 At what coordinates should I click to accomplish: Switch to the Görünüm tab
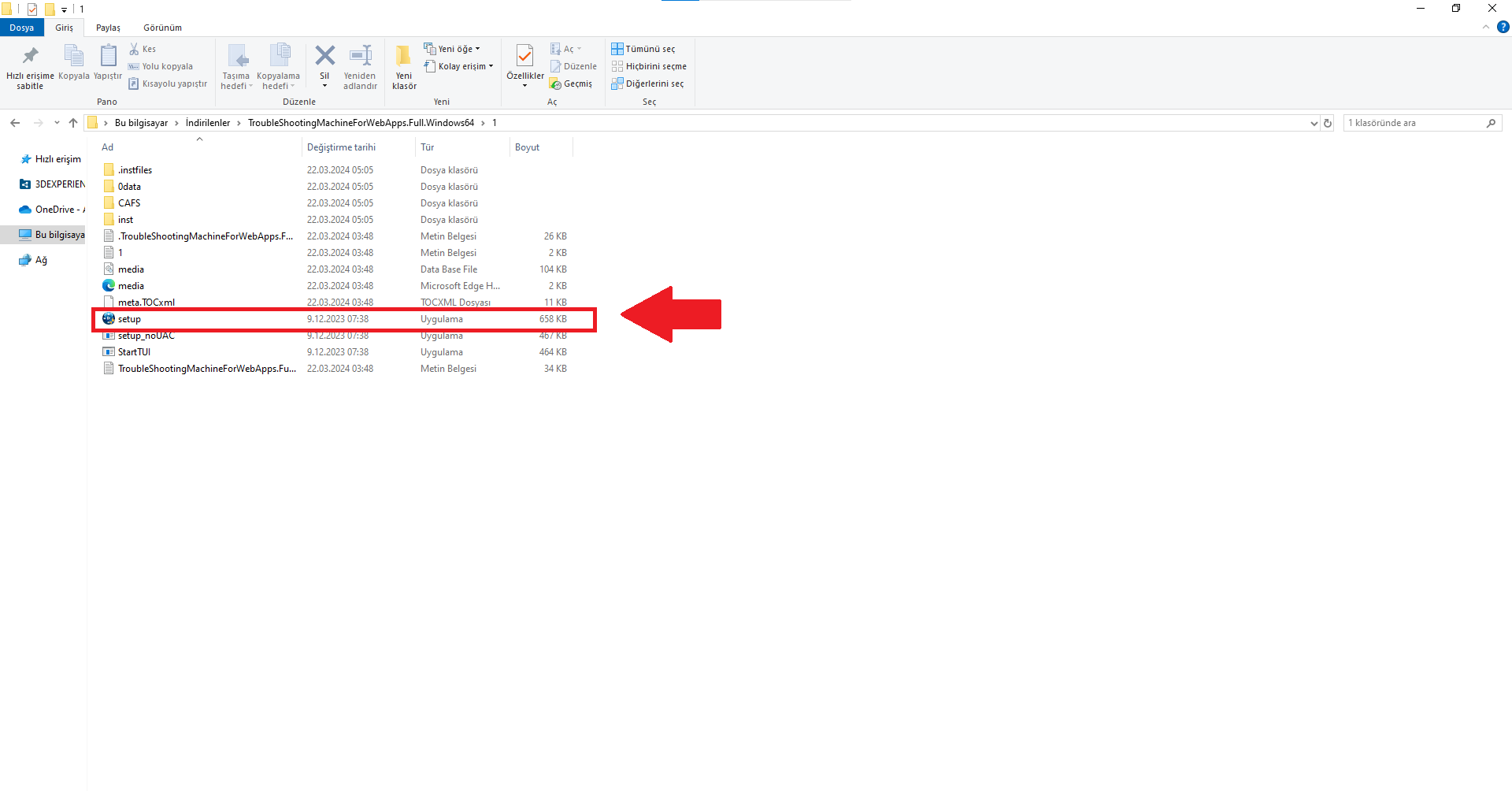pyautogui.click(x=162, y=28)
